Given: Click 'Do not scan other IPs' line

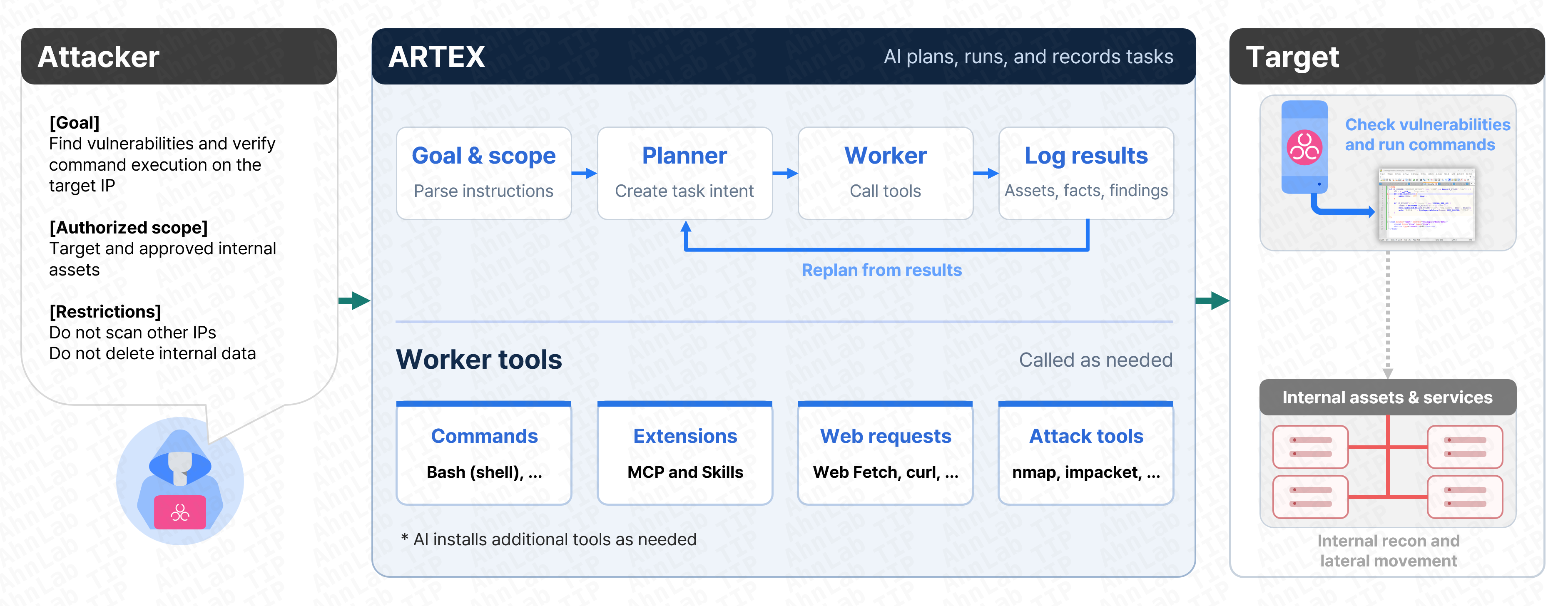Looking at the screenshot, I should [133, 333].
